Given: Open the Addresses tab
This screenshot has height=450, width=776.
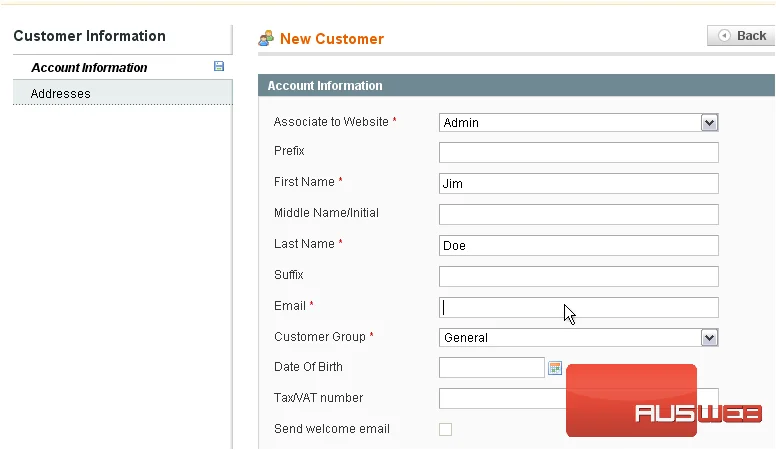Looking at the screenshot, I should click(x=122, y=94).
